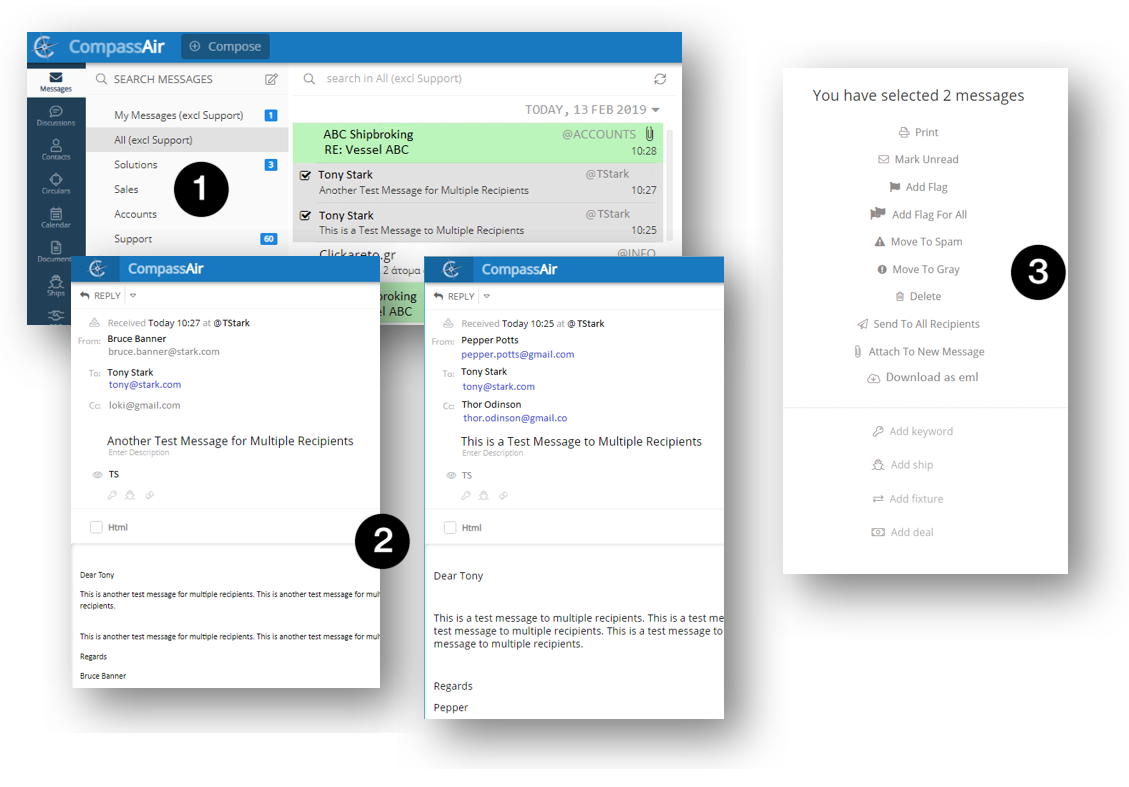
Task: Click the compass logo in the Pepper Potts message window
Action: coord(451,269)
